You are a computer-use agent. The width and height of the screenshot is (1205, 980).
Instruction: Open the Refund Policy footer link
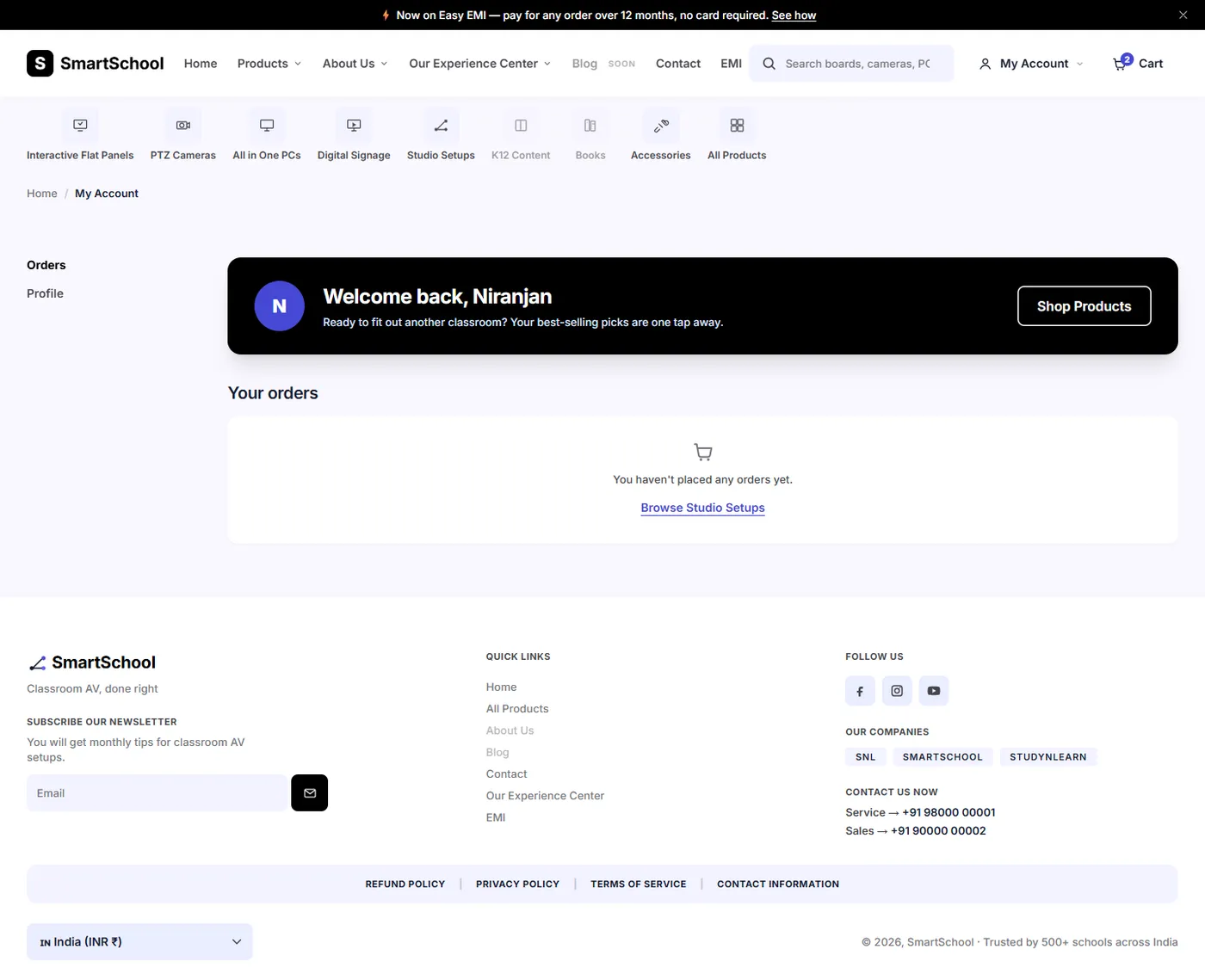tap(405, 884)
